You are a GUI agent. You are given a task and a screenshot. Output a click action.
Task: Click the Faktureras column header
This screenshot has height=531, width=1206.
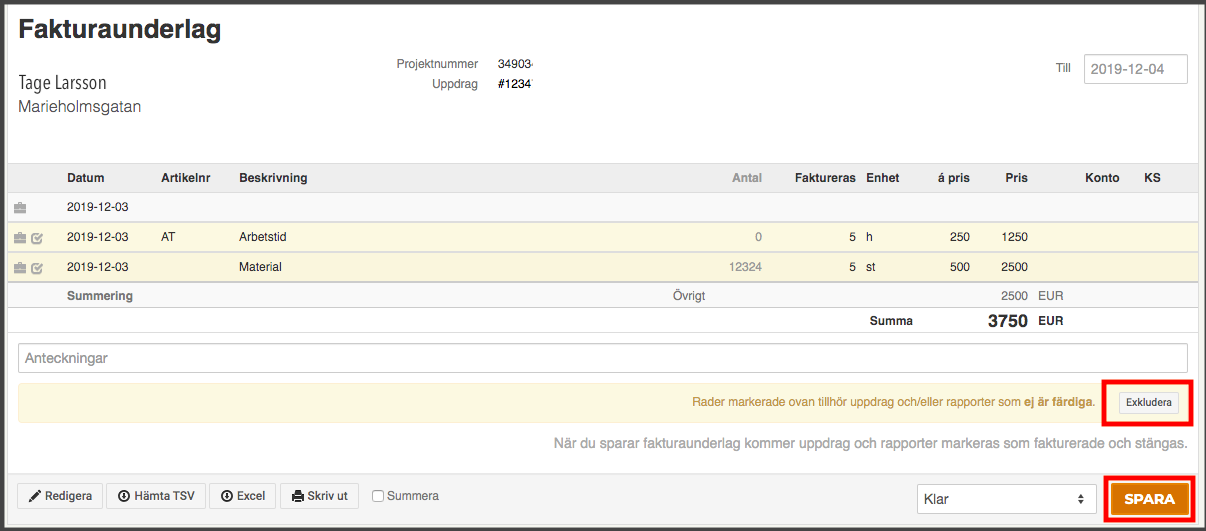pyautogui.click(x=825, y=178)
